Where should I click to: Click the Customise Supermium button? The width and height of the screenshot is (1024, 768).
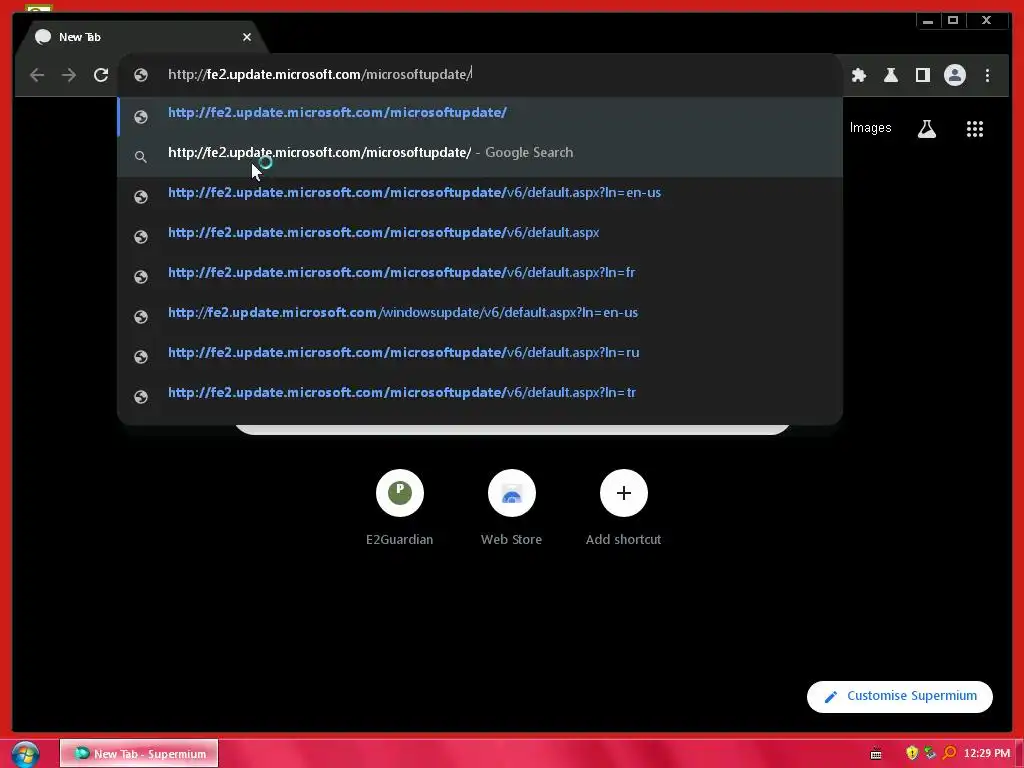[899, 696]
